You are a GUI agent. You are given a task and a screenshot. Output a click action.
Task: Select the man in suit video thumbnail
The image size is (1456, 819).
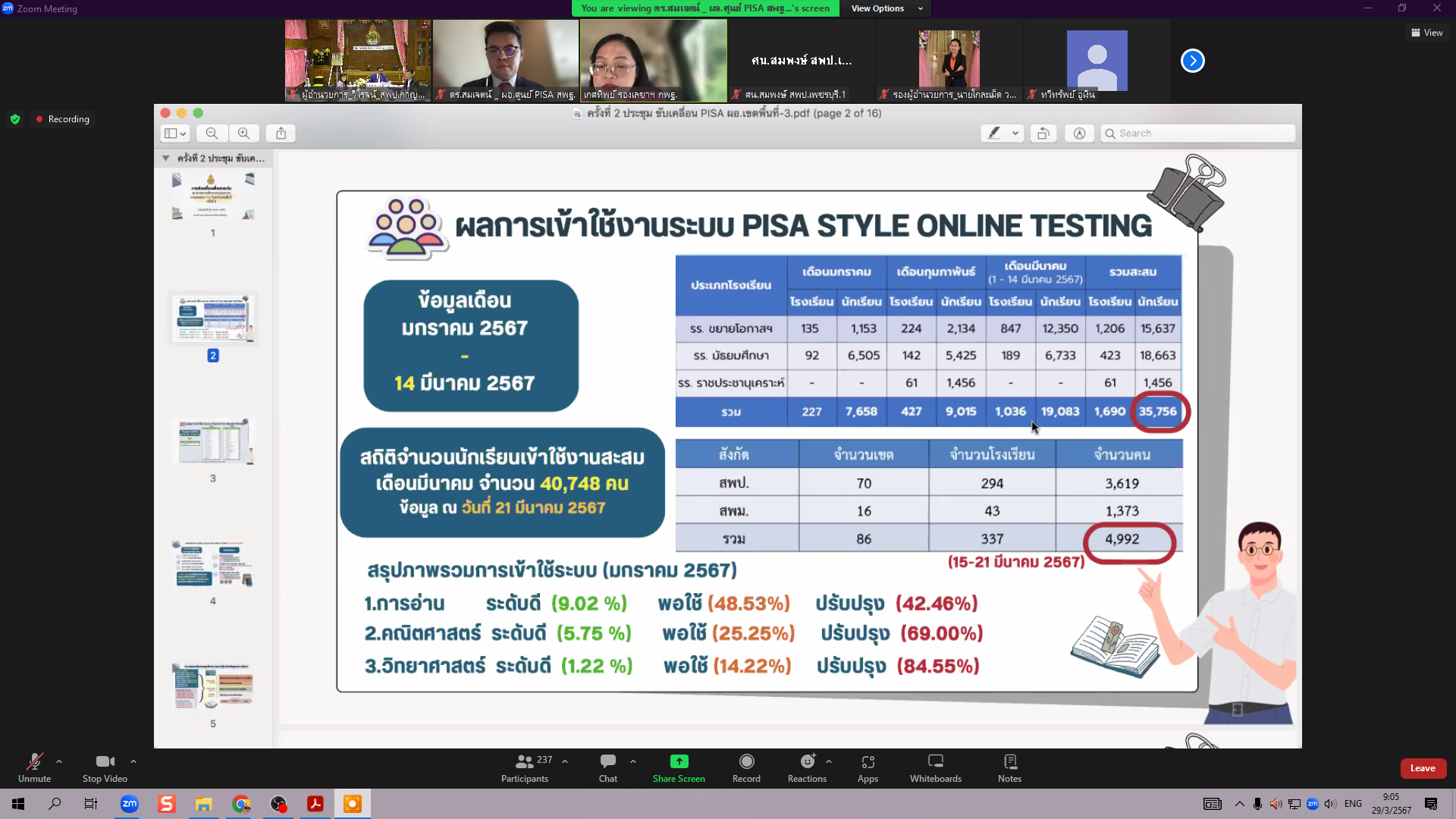coord(506,61)
